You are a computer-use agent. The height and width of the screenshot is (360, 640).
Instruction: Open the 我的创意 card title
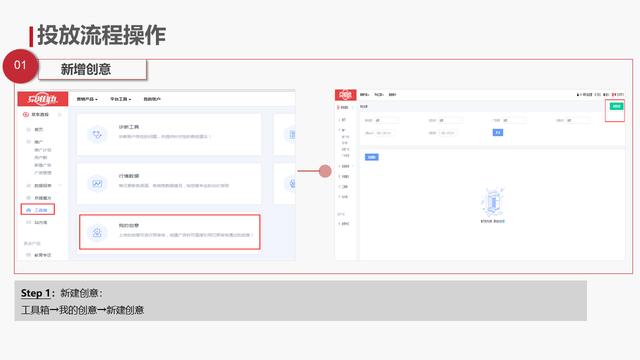click(x=129, y=225)
